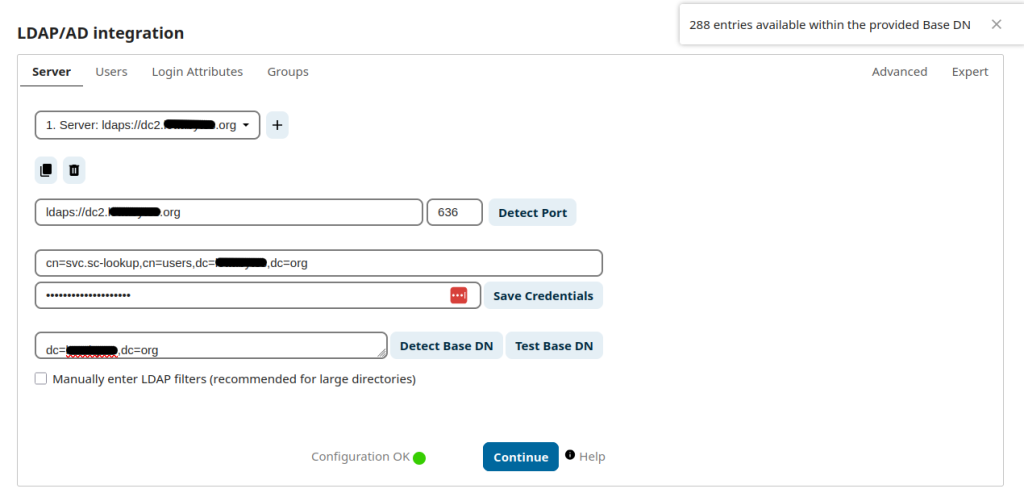Switch to the Expert tab
The width and height of the screenshot is (1024, 497).
coord(969,72)
